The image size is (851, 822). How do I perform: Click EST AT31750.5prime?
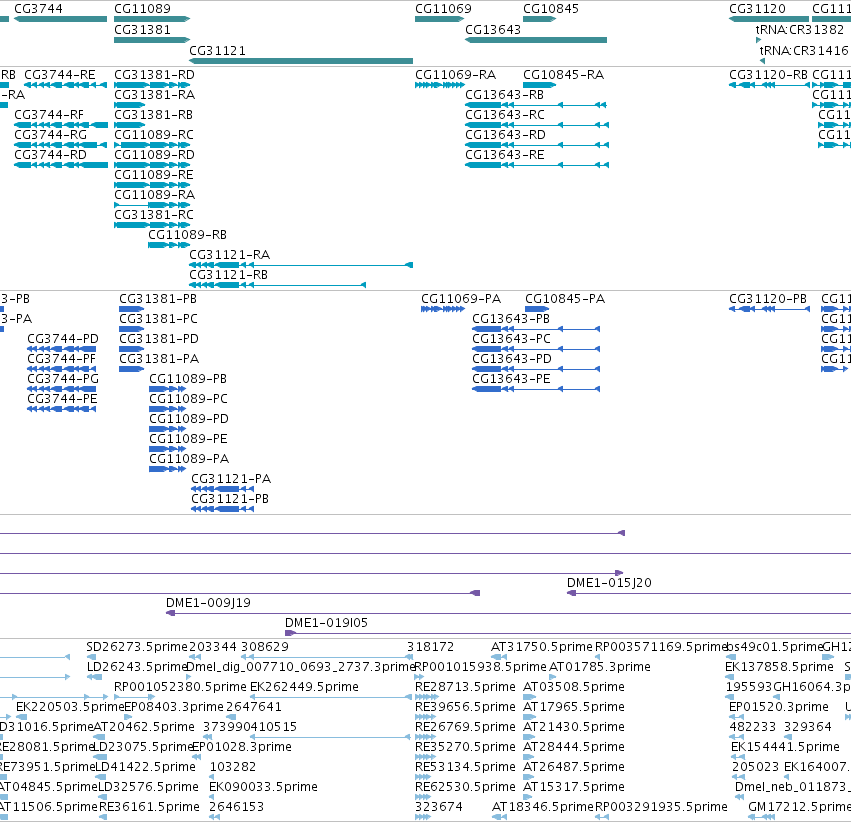click(499, 657)
